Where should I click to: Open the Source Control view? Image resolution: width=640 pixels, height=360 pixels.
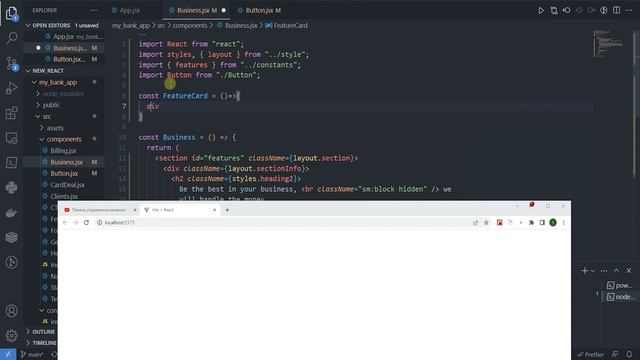pyautogui.click(x=11, y=63)
